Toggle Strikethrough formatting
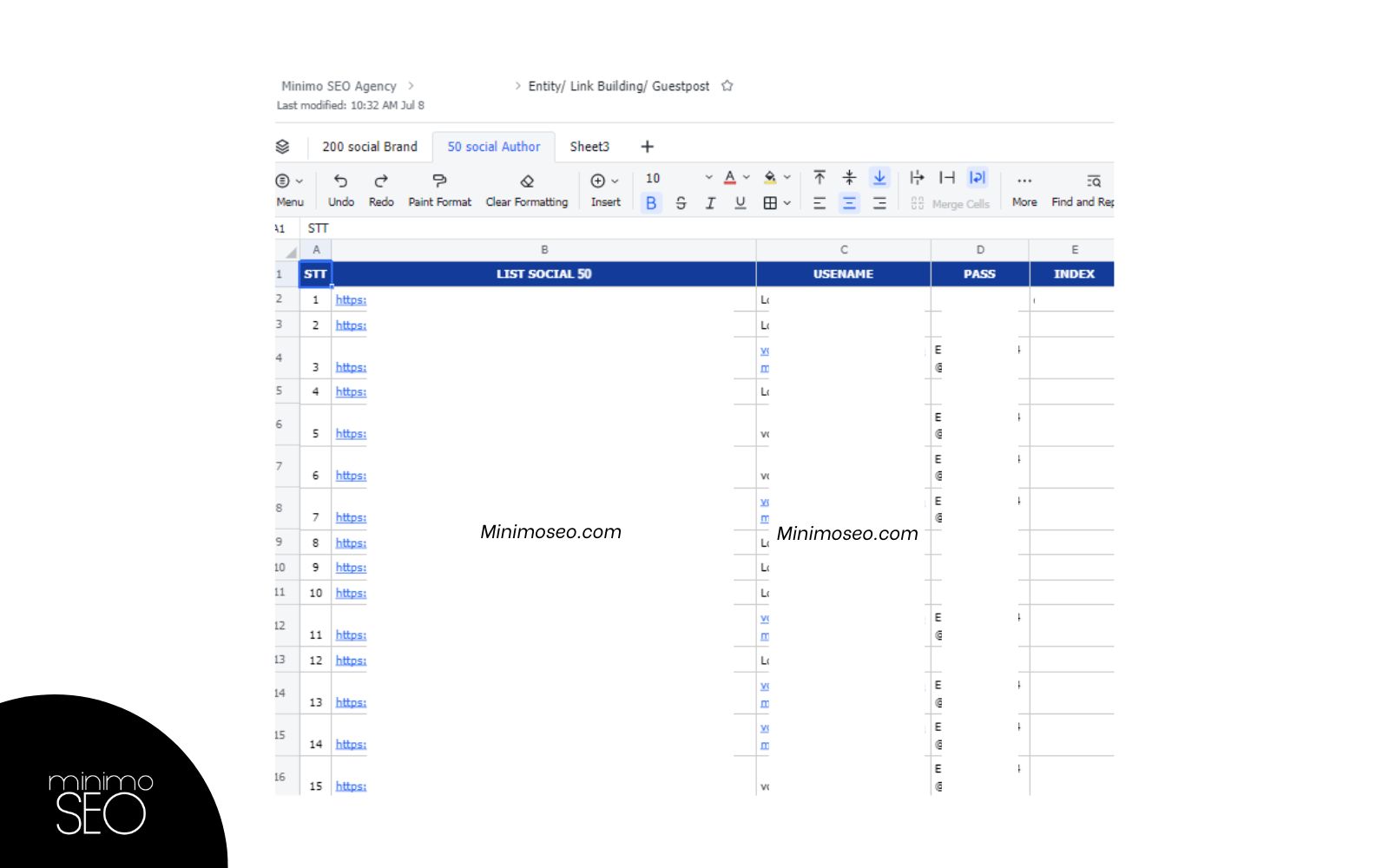The width and height of the screenshot is (1389, 868). (x=681, y=203)
